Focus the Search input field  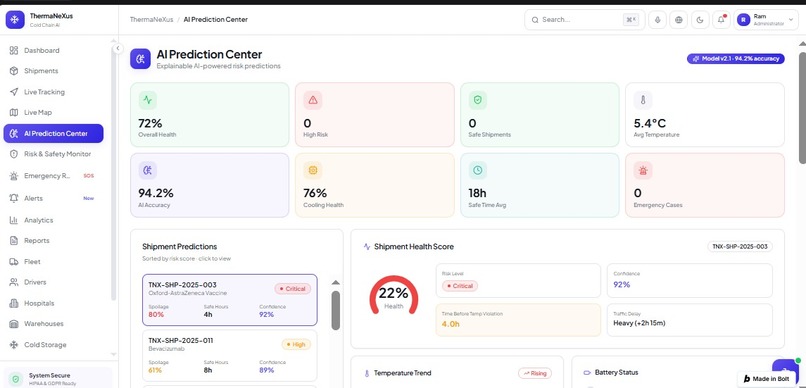584,20
